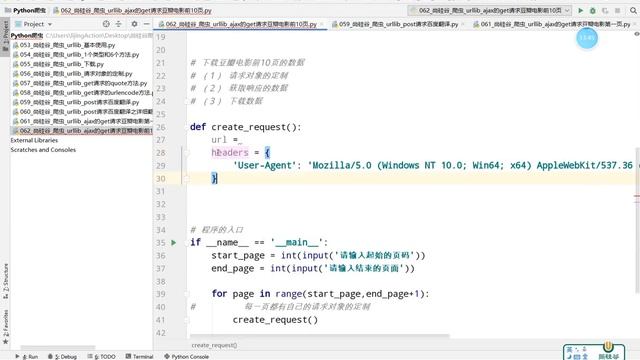
Task: Click the red error stripe mark on right
Action: coord(637,196)
